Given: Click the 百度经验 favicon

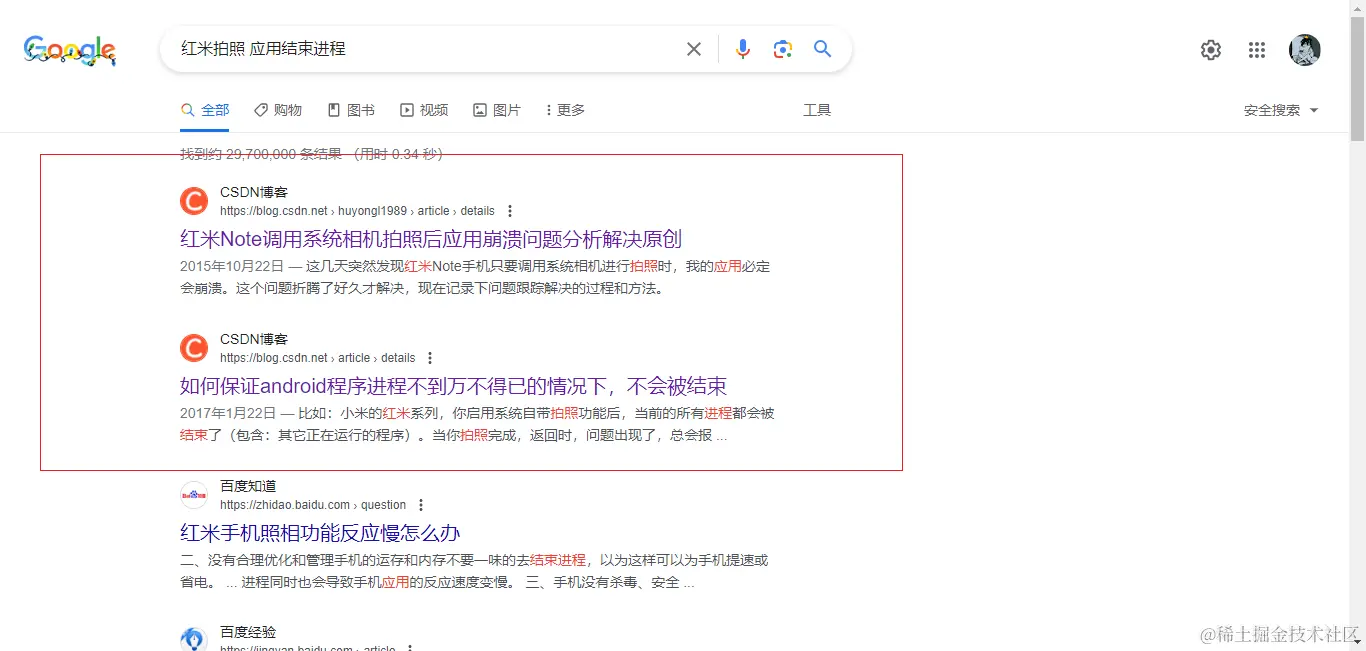Looking at the screenshot, I should [x=194, y=640].
